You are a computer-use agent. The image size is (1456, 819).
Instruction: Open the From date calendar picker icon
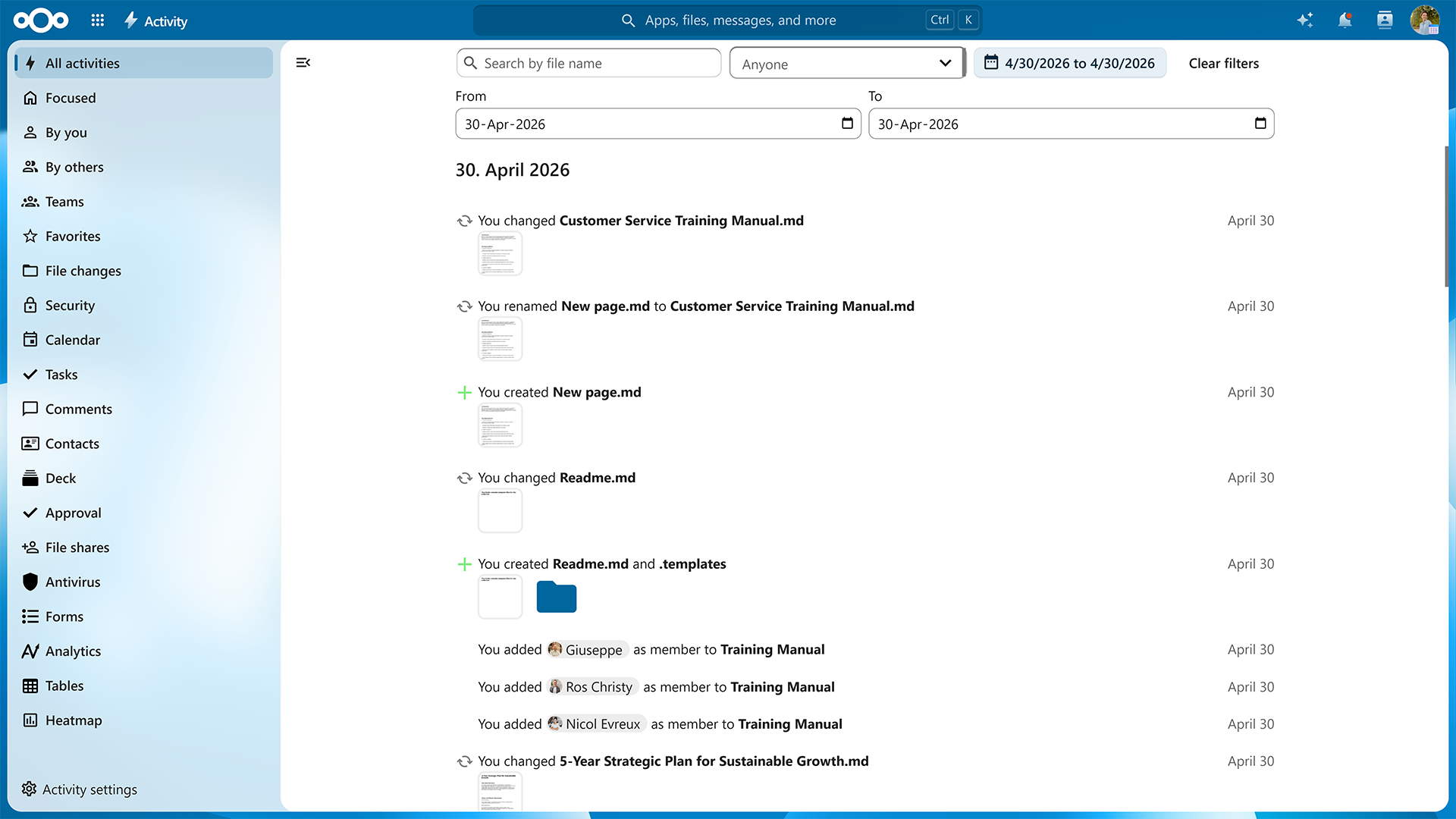point(847,124)
